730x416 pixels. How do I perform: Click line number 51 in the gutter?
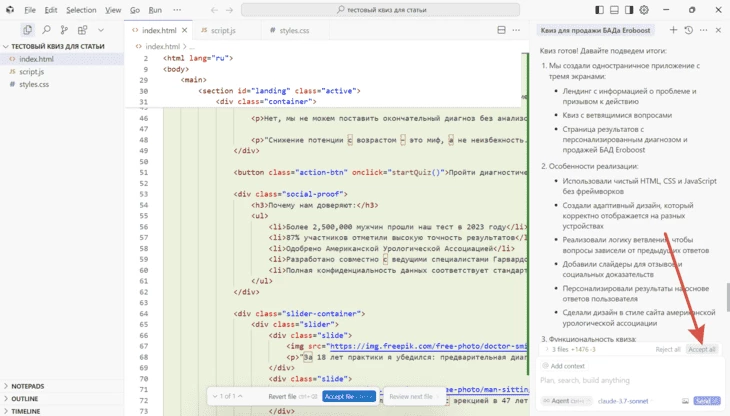[143, 173]
